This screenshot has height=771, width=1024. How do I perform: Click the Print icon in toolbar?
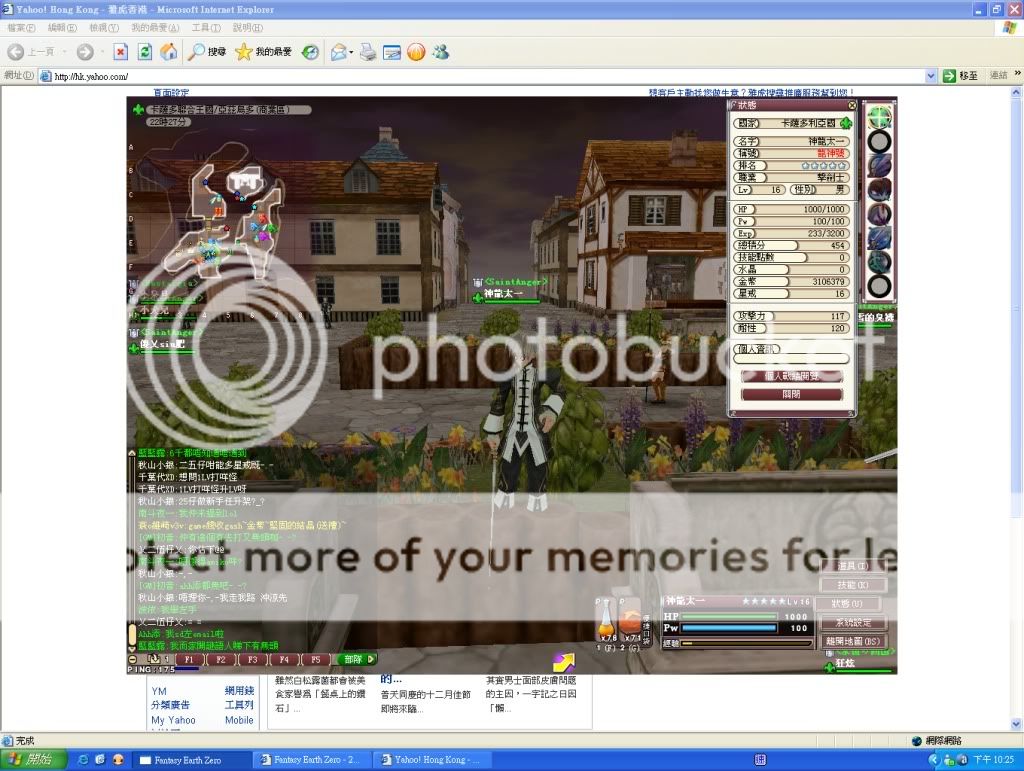[367, 52]
